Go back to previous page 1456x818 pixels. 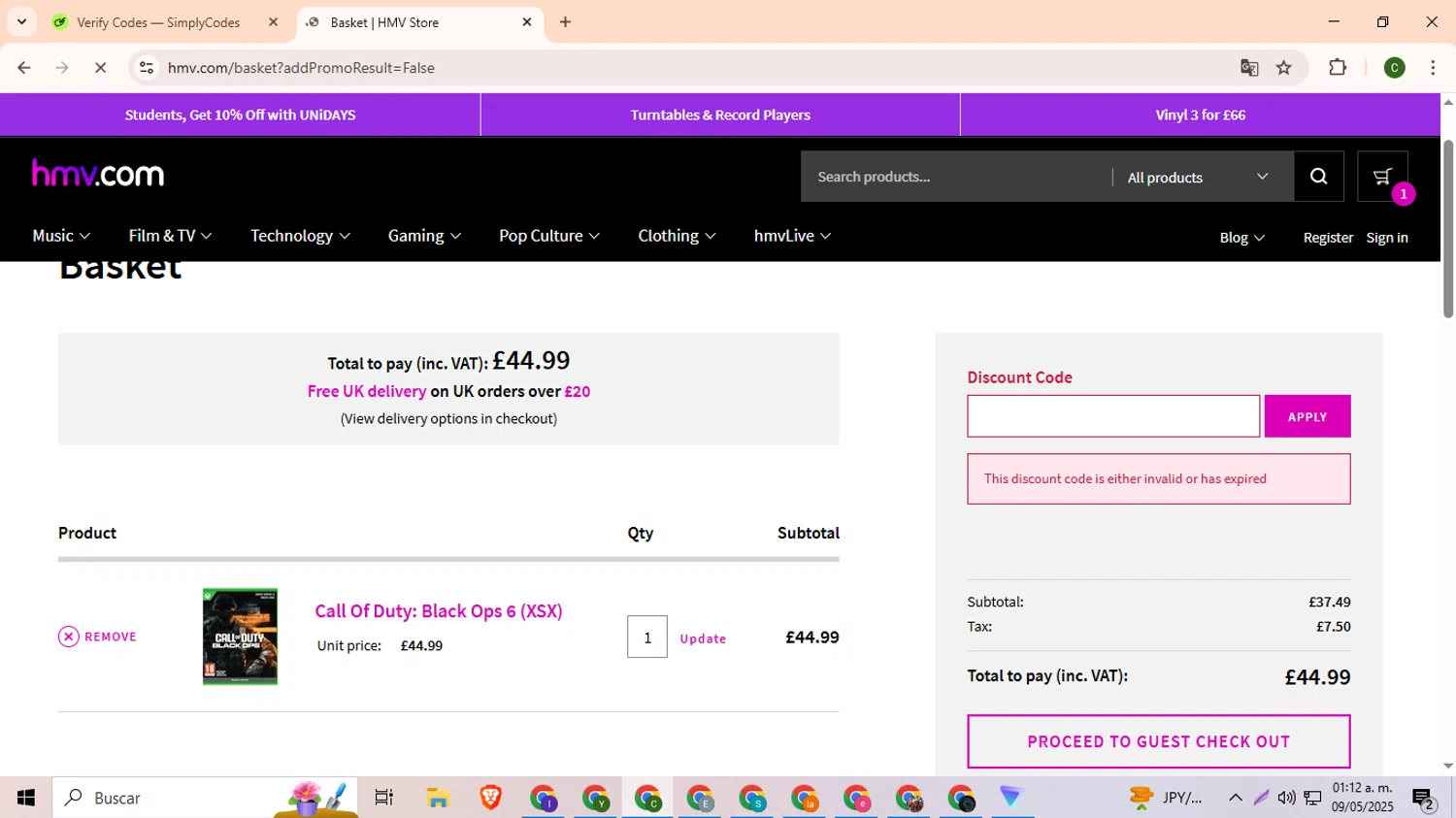tap(24, 68)
